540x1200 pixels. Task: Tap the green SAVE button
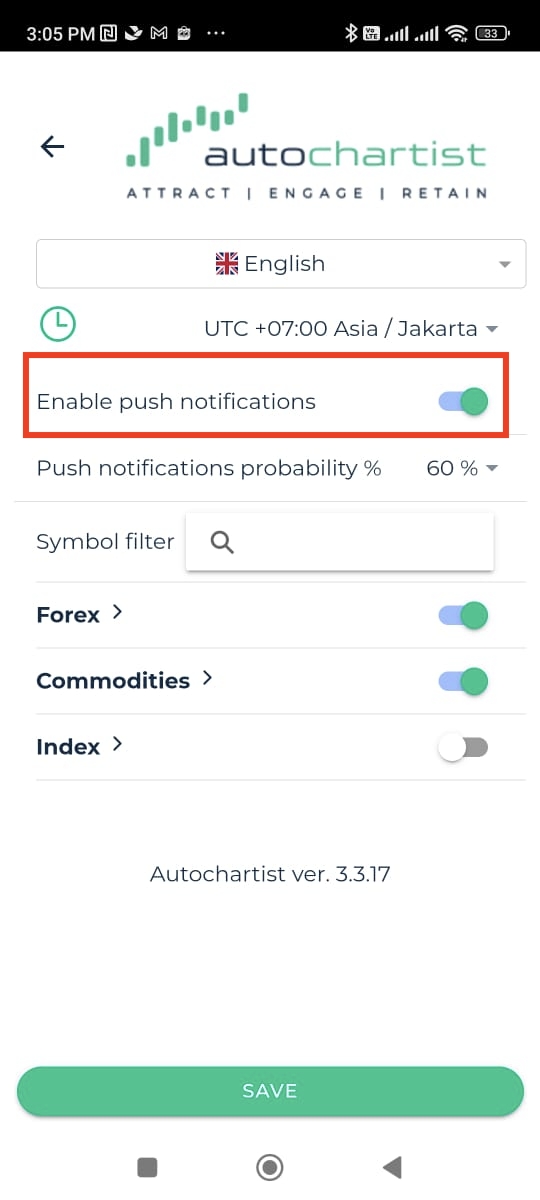click(270, 1091)
